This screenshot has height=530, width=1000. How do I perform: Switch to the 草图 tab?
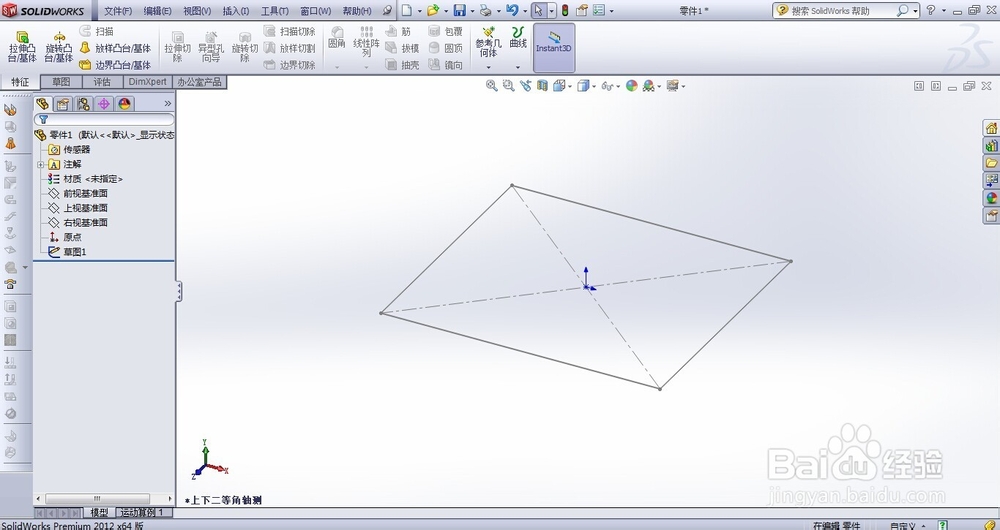coord(61,82)
